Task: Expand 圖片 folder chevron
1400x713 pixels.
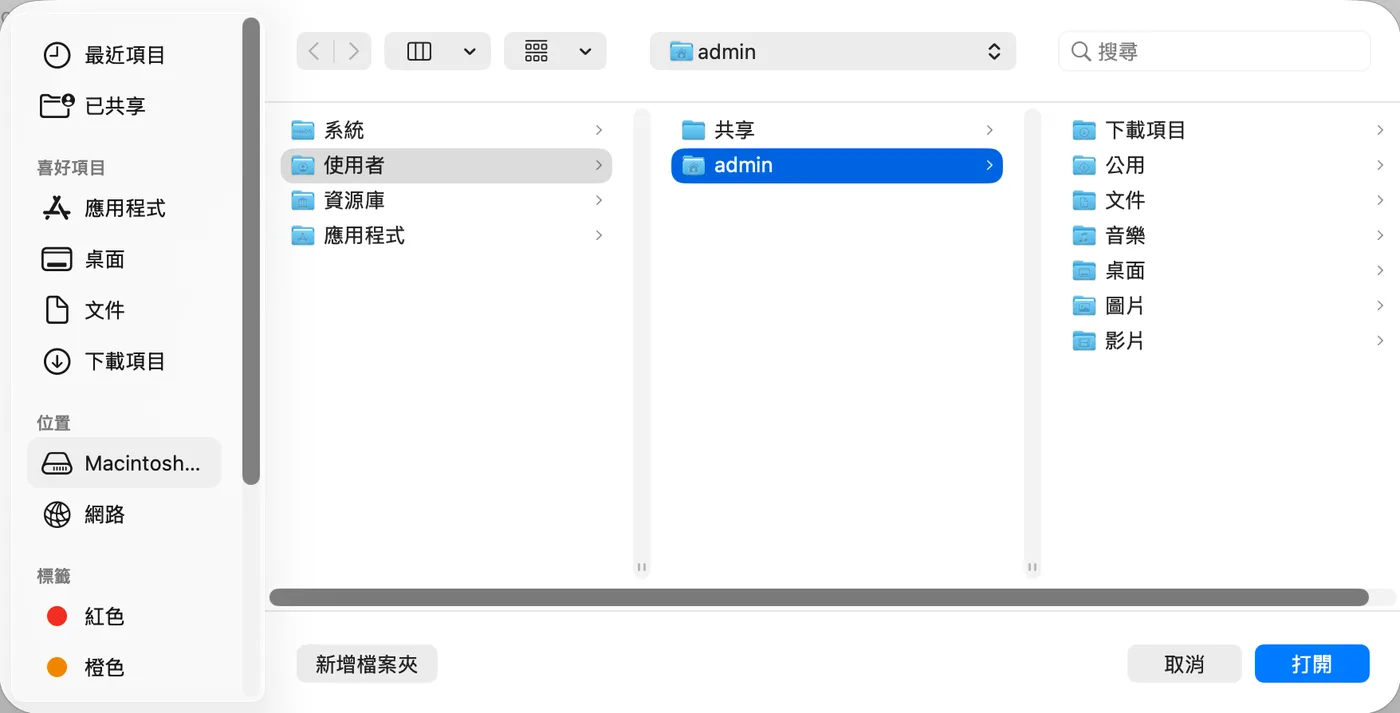Action: 1380,305
